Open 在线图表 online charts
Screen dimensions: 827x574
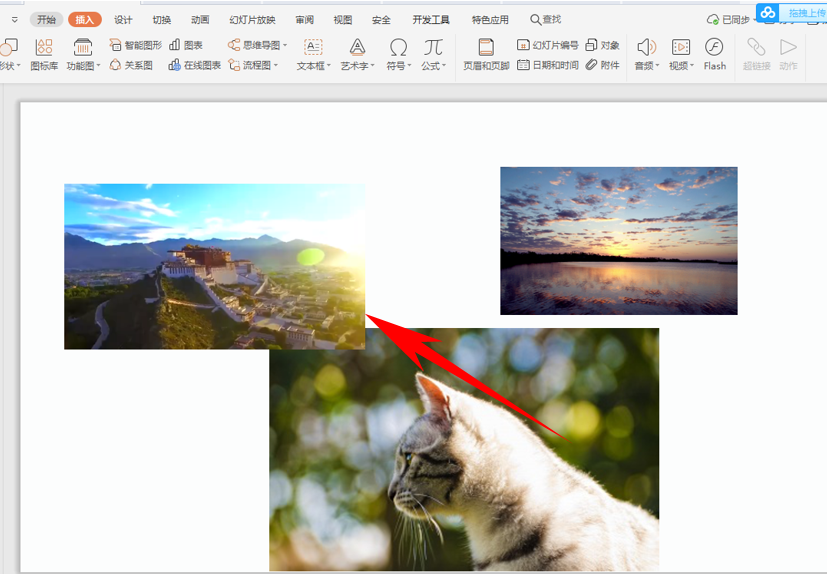tap(194, 65)
